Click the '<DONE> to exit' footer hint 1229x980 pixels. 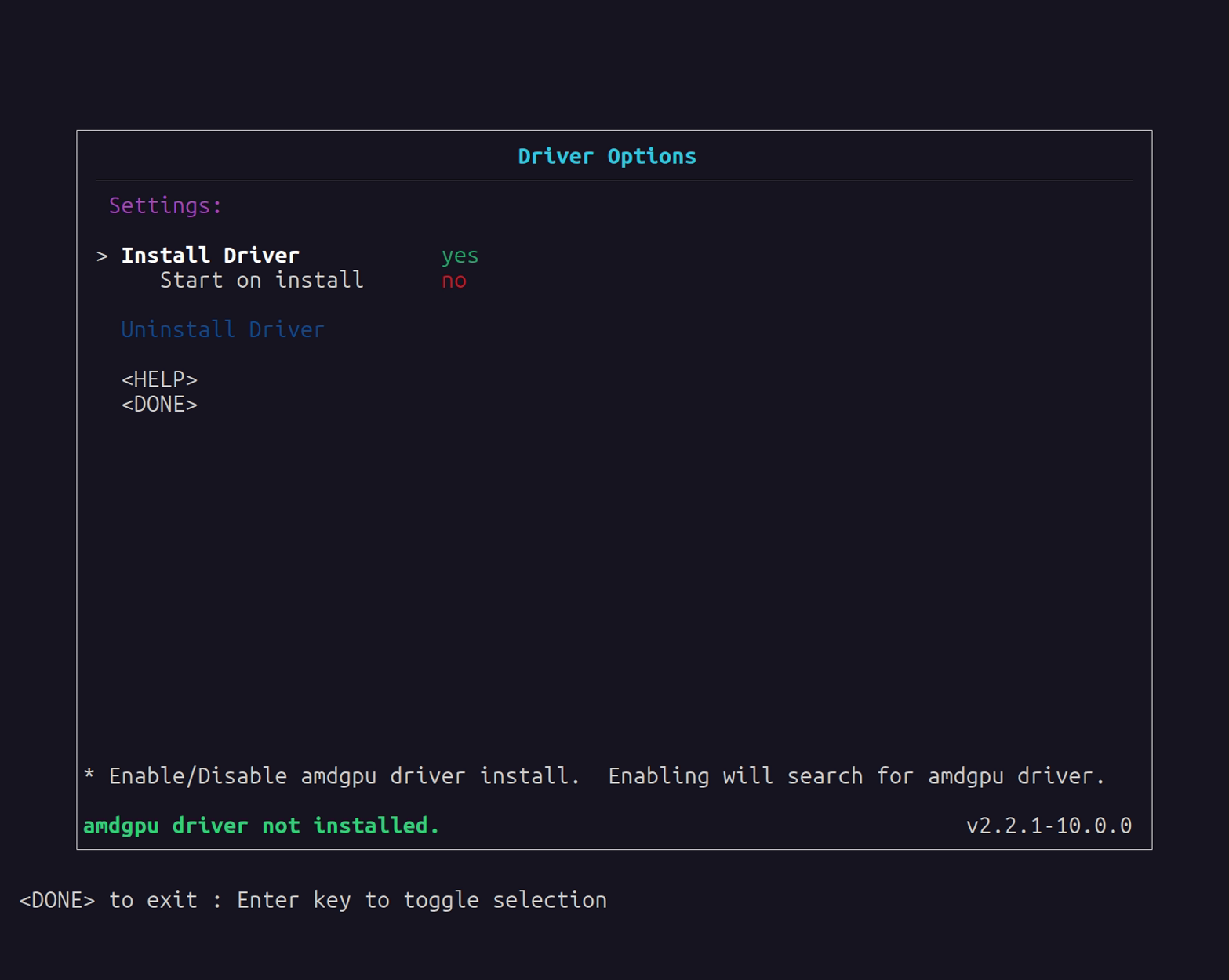tap(108, 900)
